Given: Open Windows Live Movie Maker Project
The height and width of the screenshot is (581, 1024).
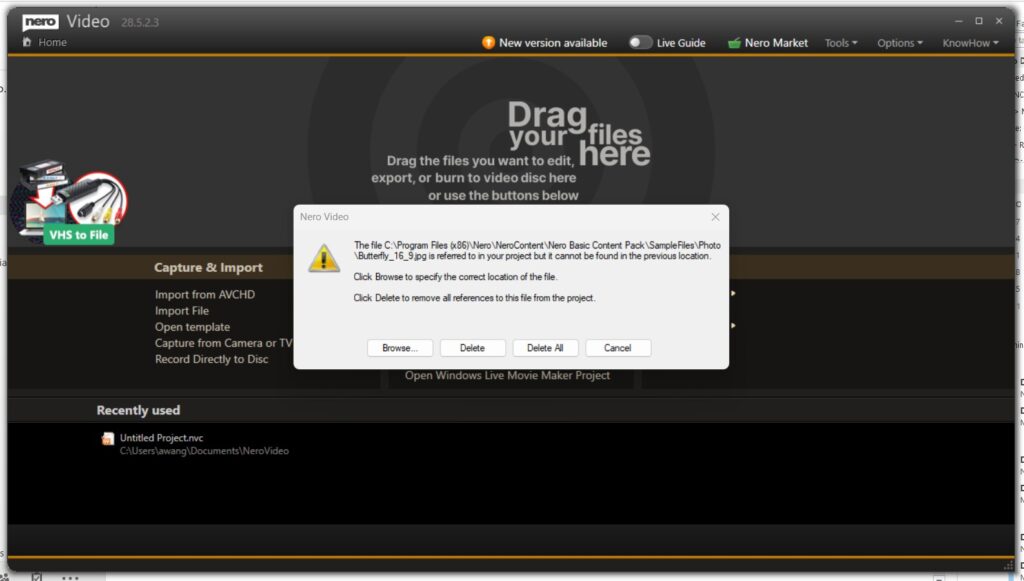Looking at the screenshot, I should coord(507,375).
